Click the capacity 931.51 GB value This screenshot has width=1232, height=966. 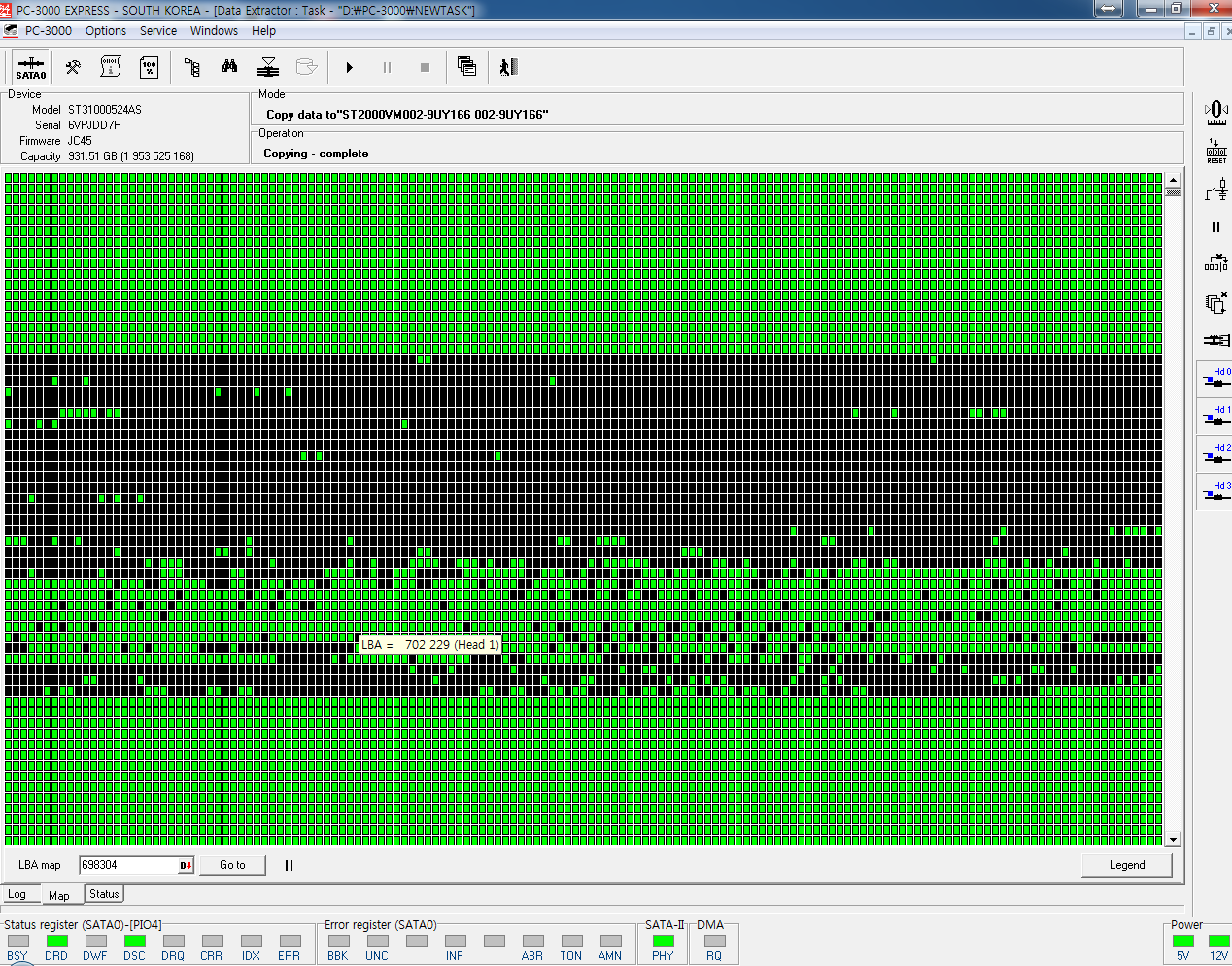tap(131, 156)
